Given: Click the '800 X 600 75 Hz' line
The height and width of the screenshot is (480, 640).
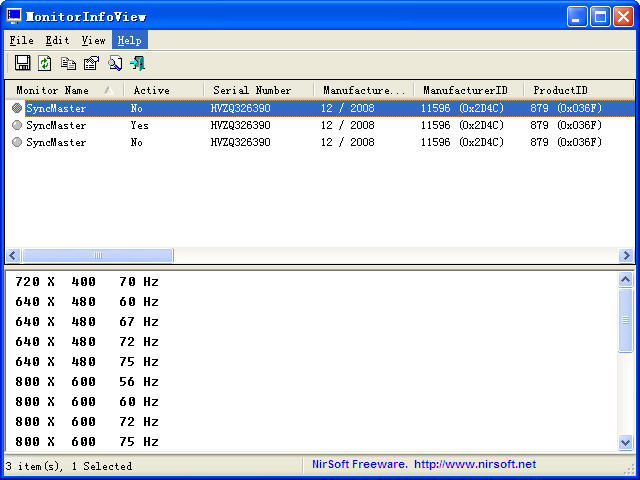Looking at the screenshot, I should (87, 442).
